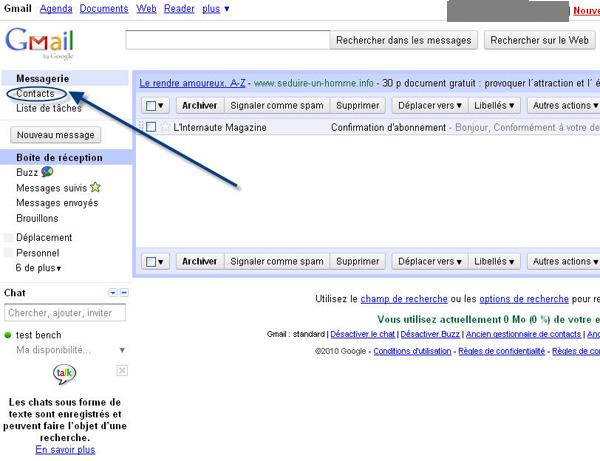
Task: Tick the L'Internaute Magazine message checkbox
Action: 151,127
